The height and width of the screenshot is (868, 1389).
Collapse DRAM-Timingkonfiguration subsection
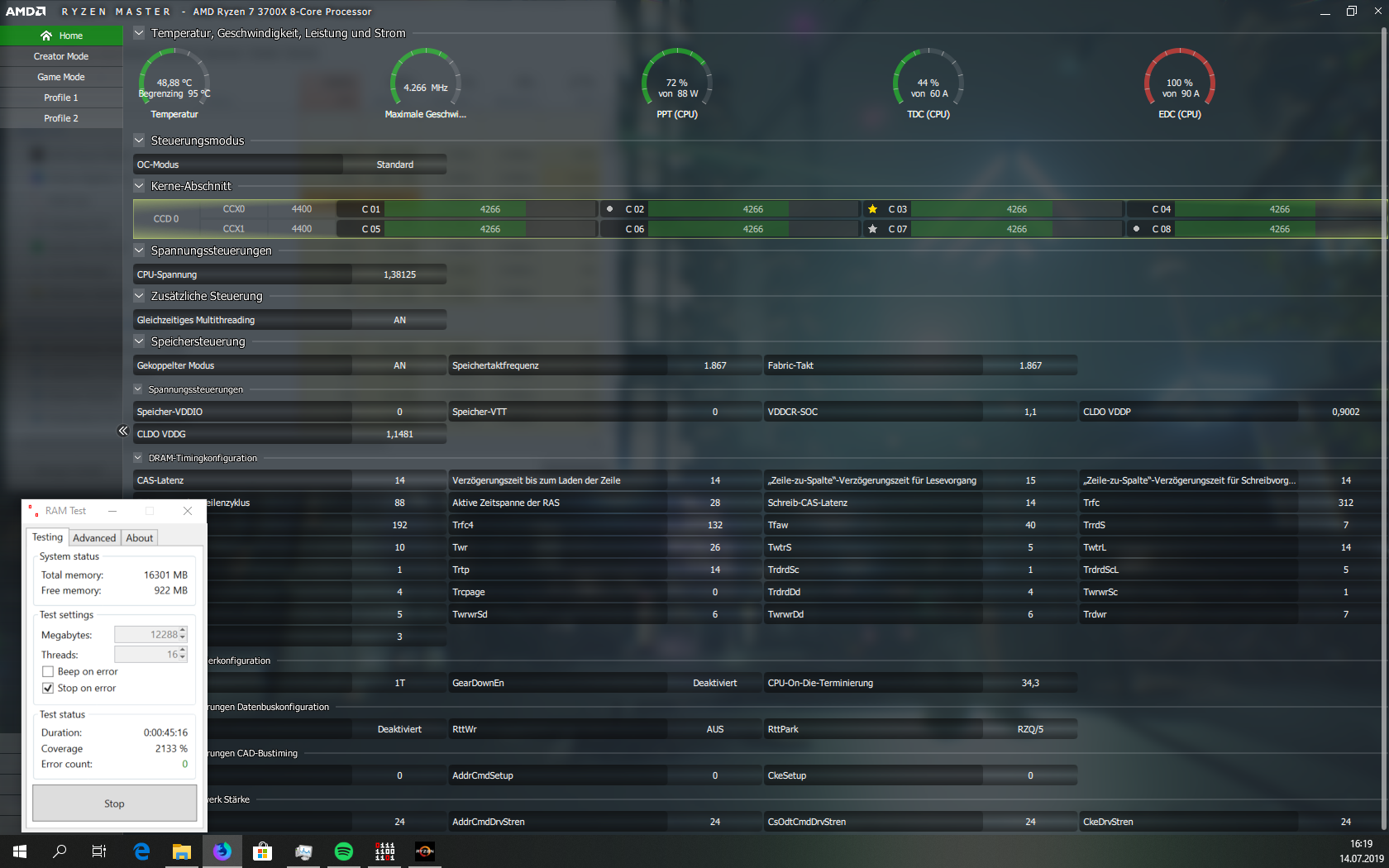click(138, 457)
